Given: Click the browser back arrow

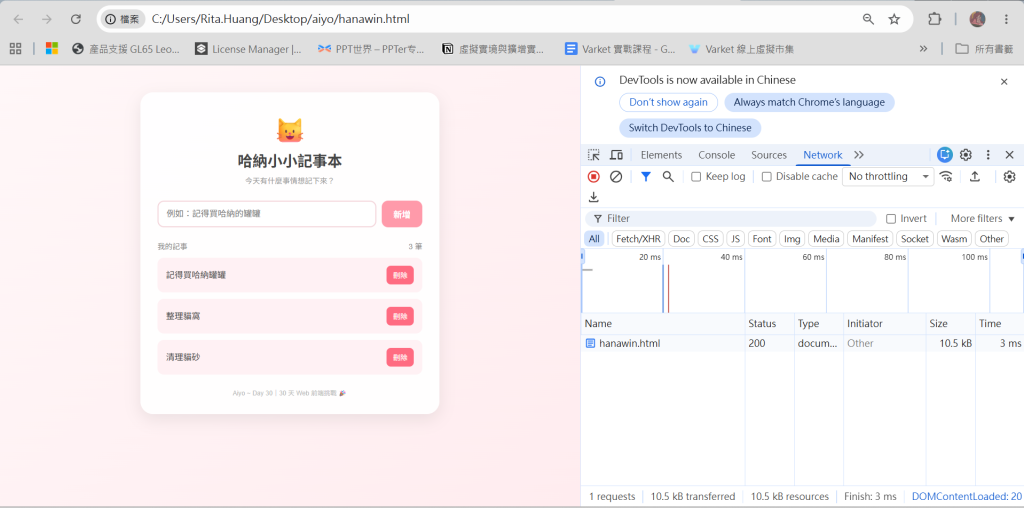Looking at the screenshot, I should point(18,19).
